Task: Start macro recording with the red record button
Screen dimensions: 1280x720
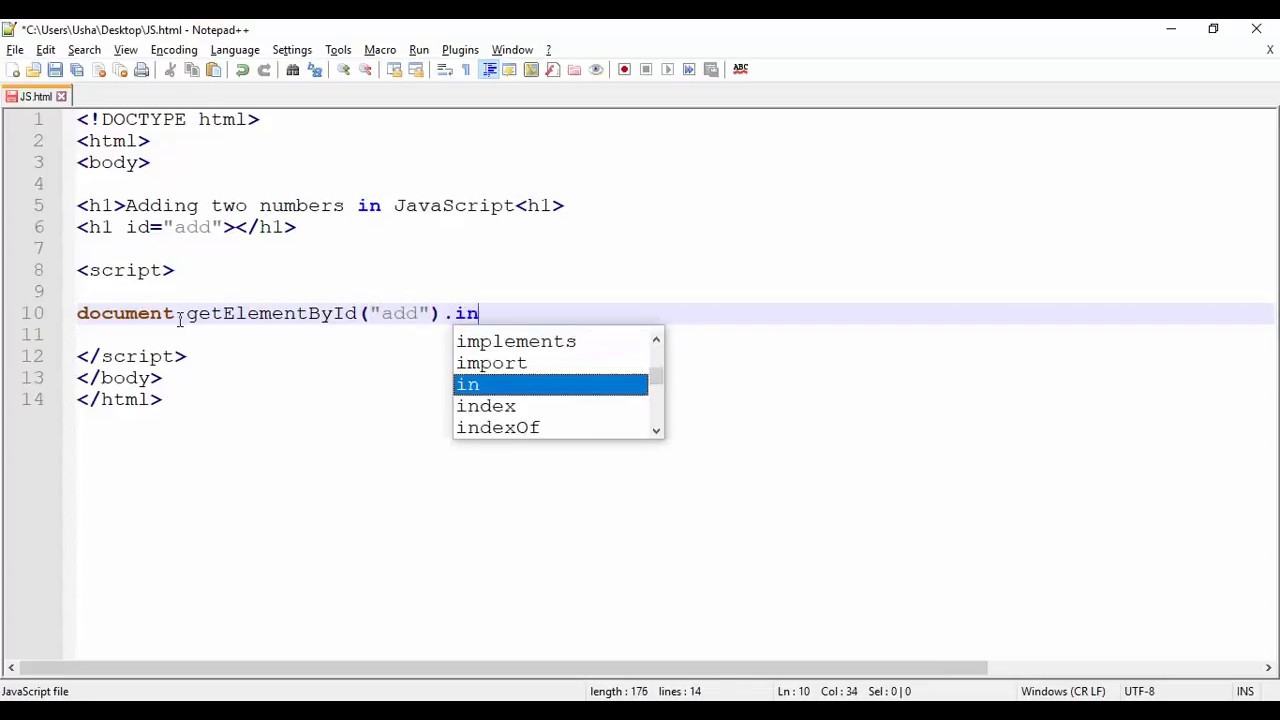Action: point(624,70)
